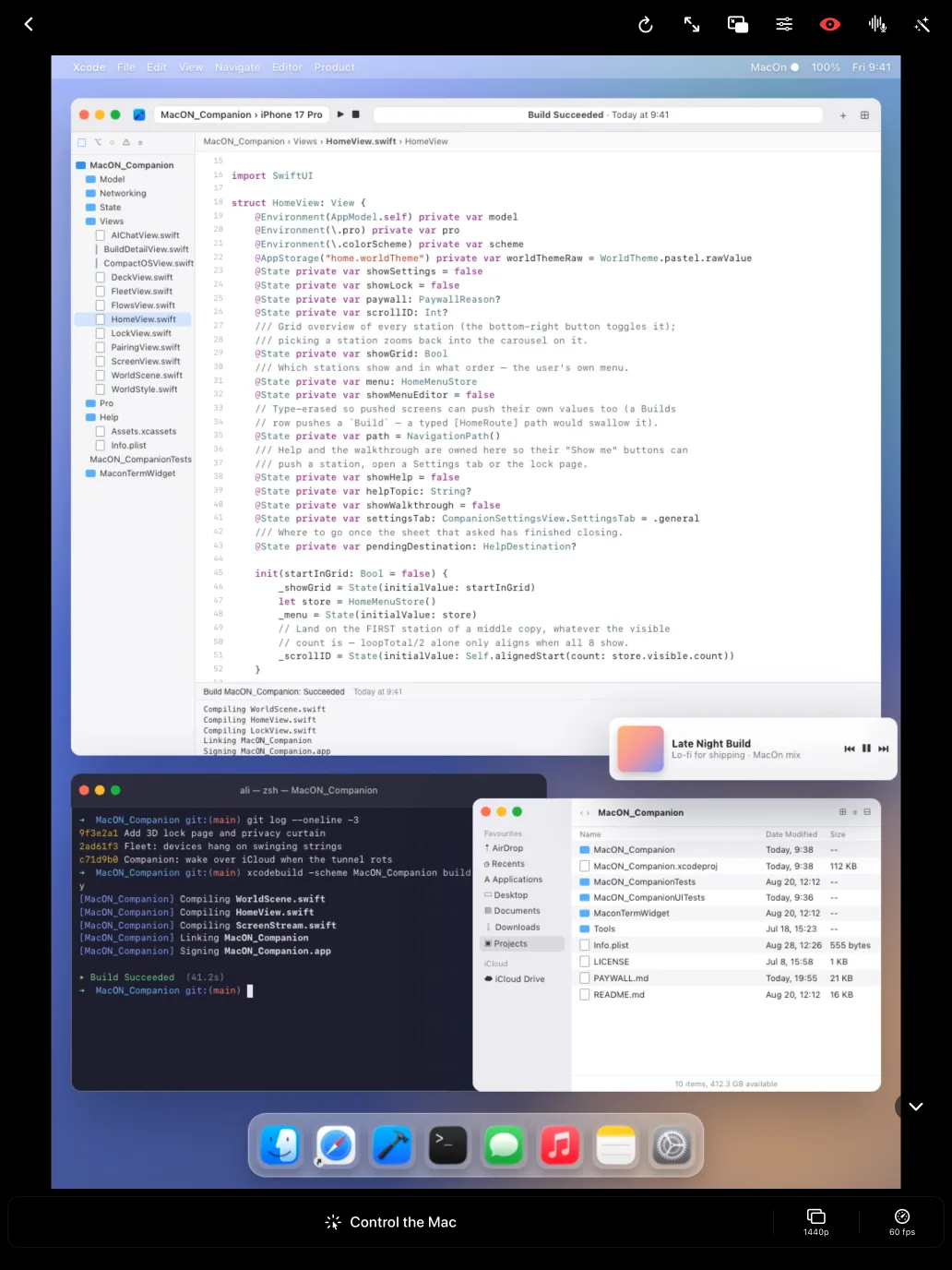Skip to the next track in the music widget

coord(884,749)
